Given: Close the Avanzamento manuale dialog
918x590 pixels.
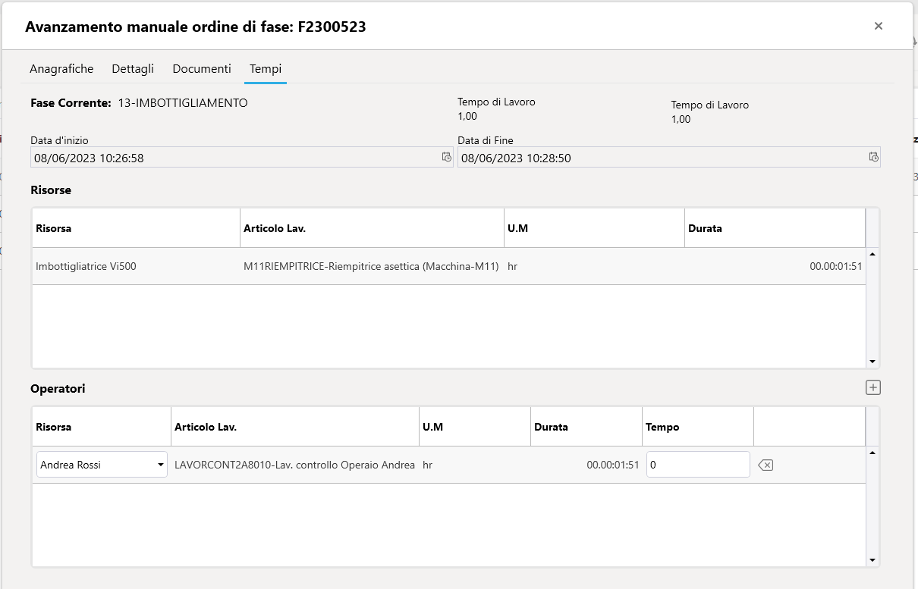Looking at the screenshot, I should tap(878, 27).
